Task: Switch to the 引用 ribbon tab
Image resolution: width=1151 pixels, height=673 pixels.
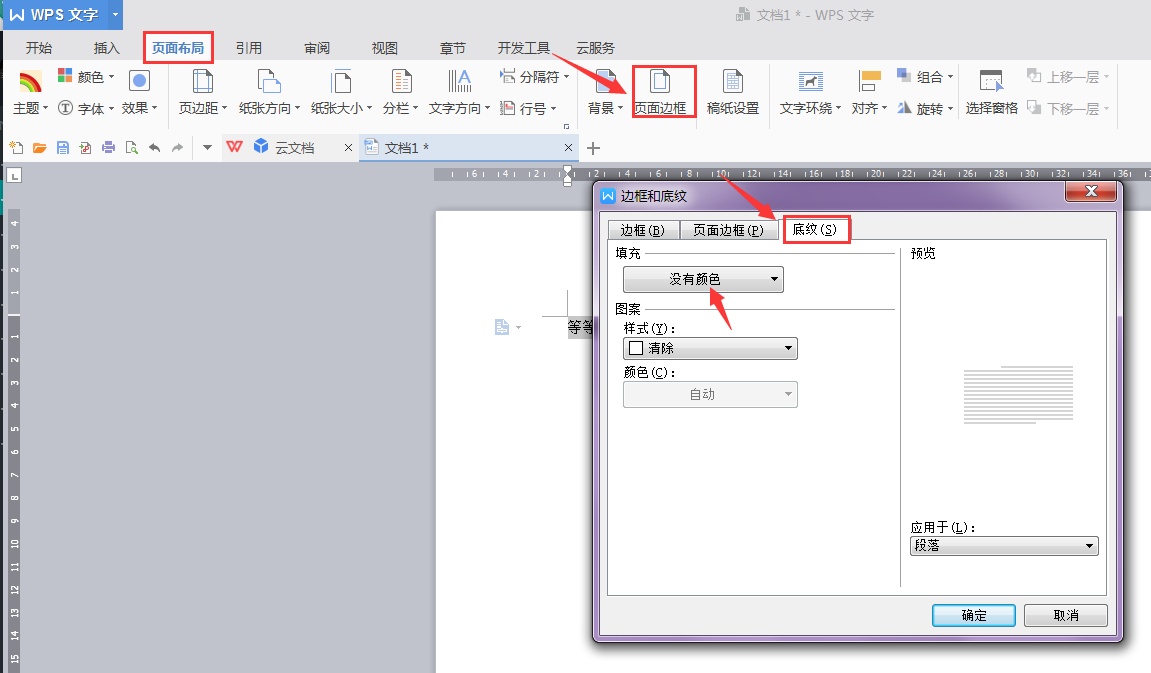Action: click(249, 48)
